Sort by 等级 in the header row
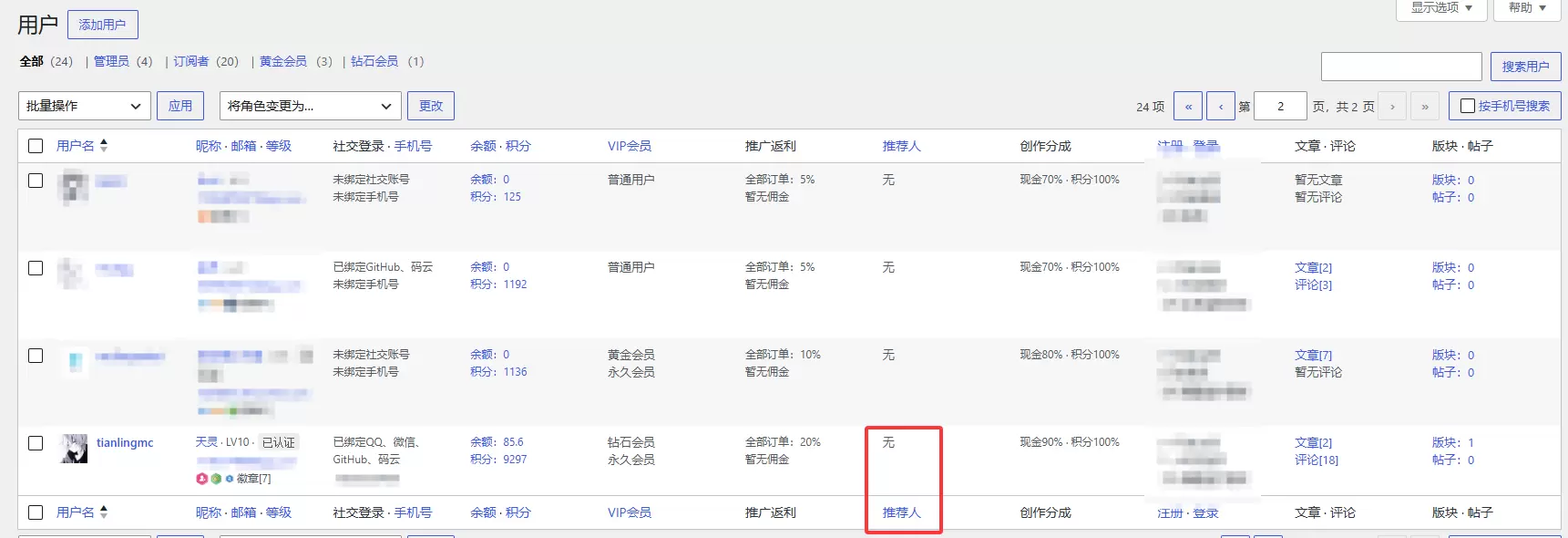Image resolution: width=1568 pixels, height=538 pixels. [279, 146]
